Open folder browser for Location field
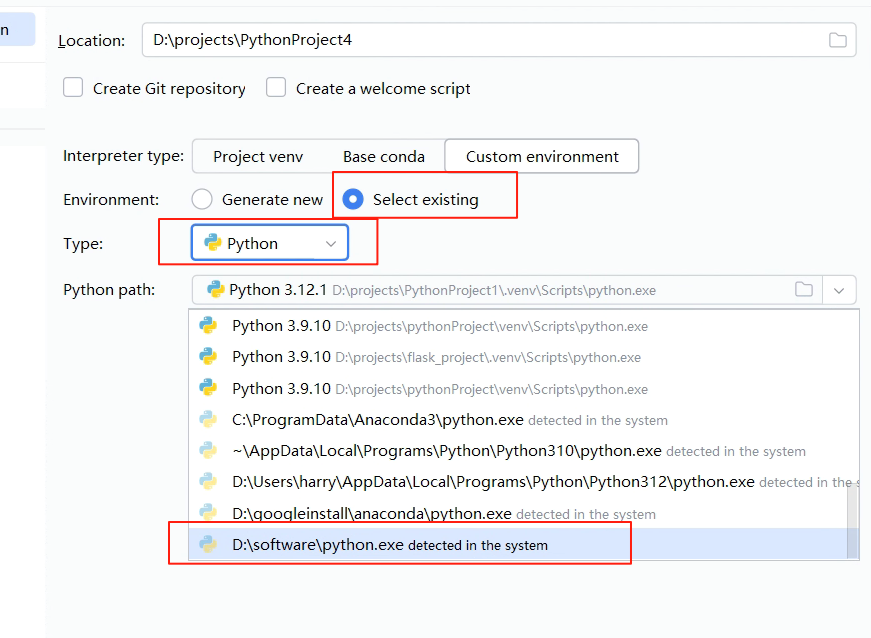 pyautogui.click(x=837, y=40)
